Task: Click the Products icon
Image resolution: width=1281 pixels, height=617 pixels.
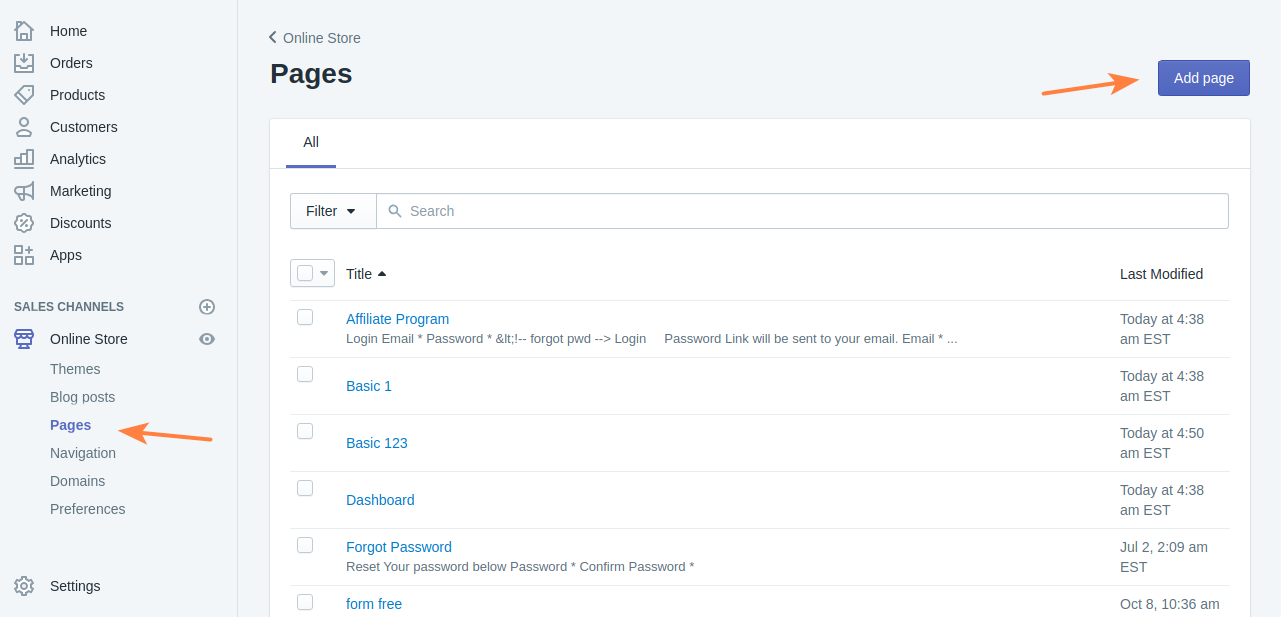Action: pos(23,94)
